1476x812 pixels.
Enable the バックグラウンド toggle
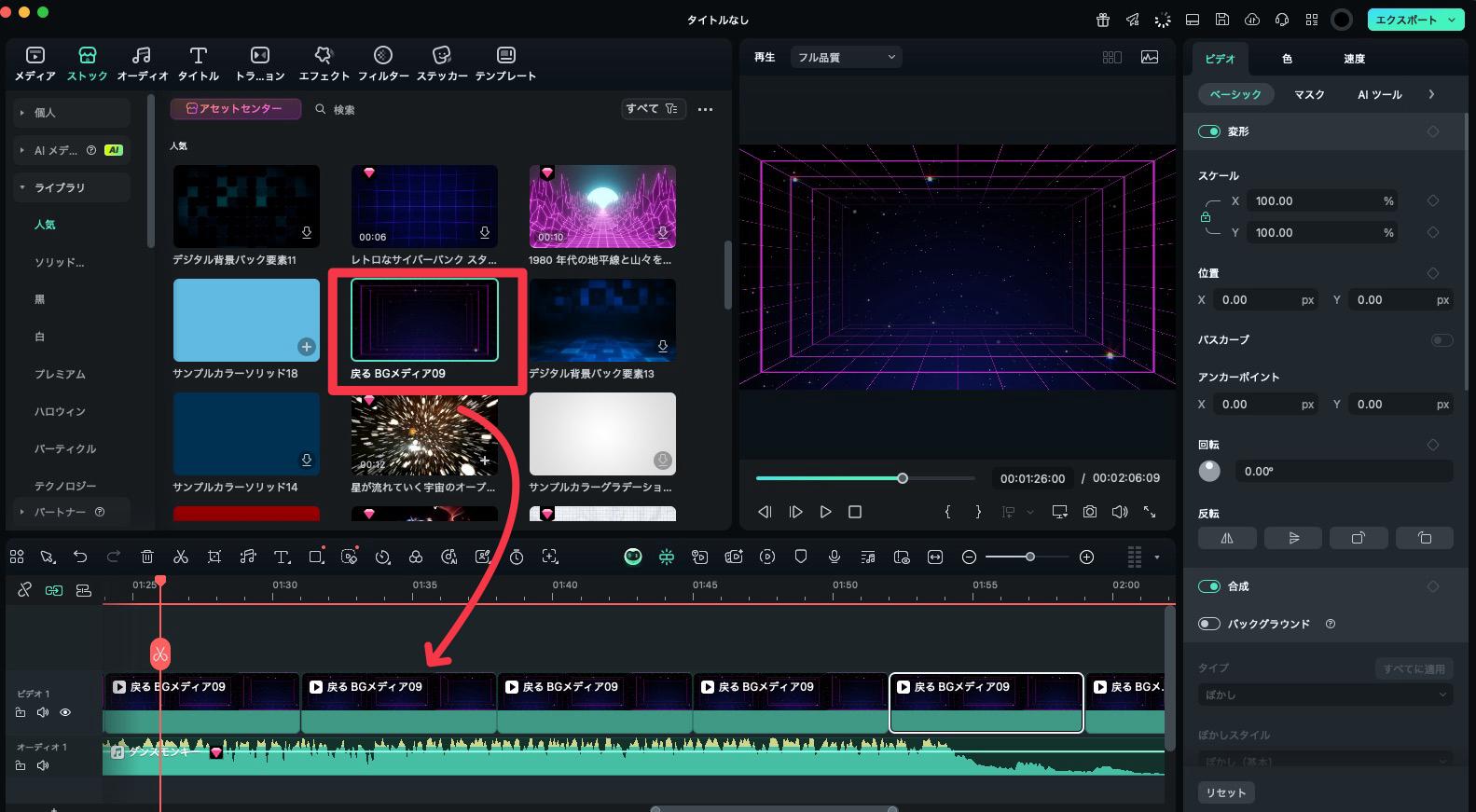click(x=1209, y=624)
